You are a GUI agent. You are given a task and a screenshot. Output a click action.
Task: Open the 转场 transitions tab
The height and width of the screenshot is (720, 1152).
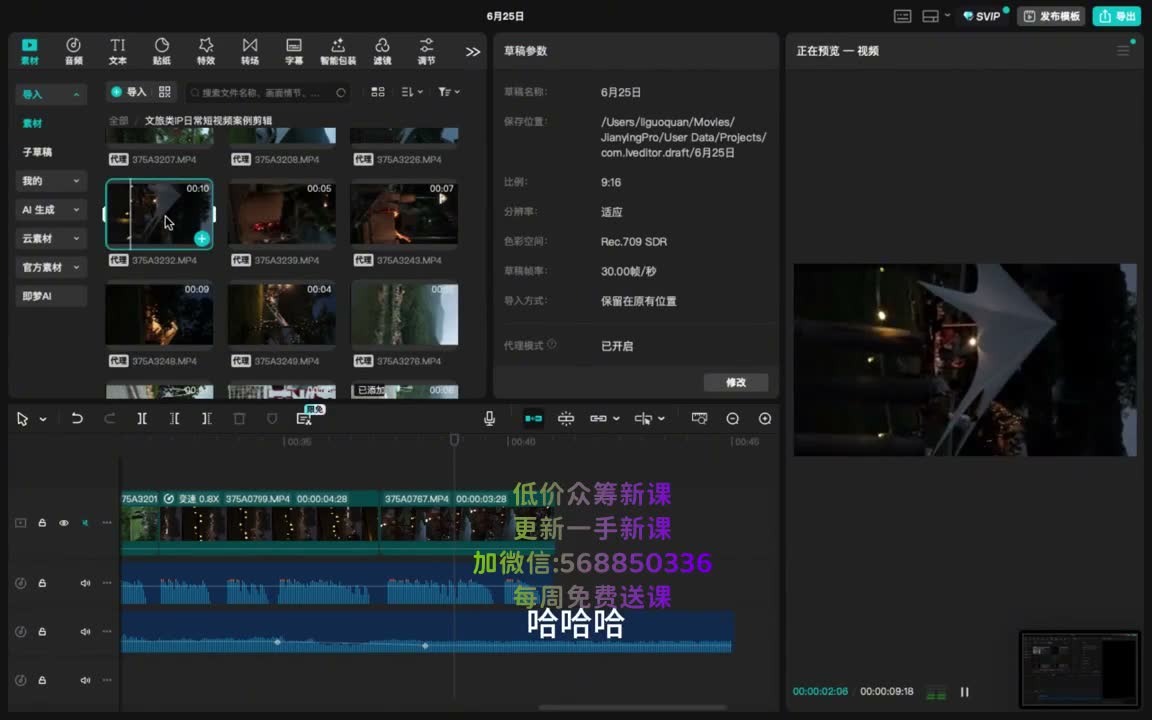tap(250, 51)
